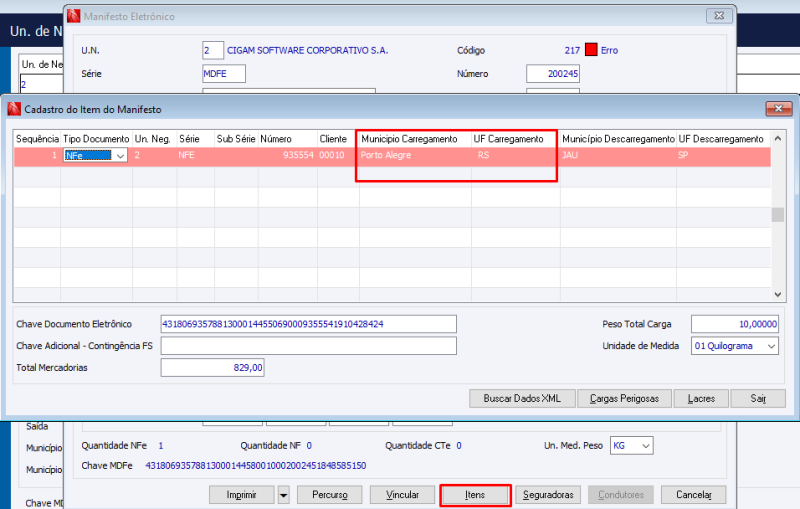Click the Manifesto Eletrônico title bar icon
This screenshot has width=800, height=509.
click(x=74, y=16)
